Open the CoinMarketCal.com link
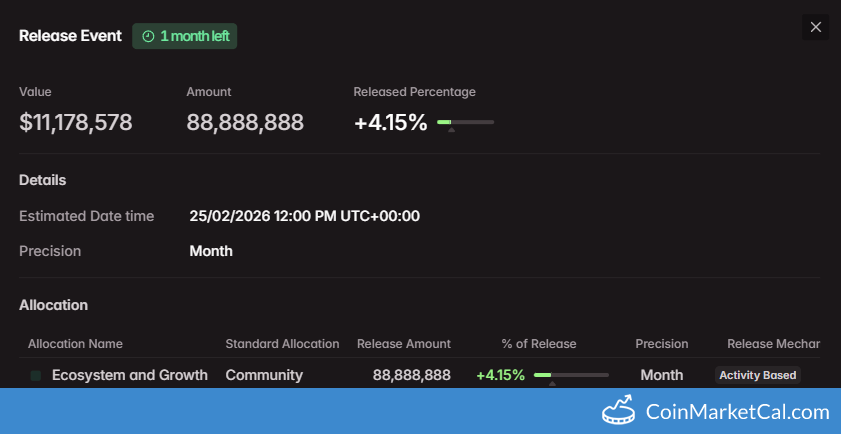Screen dimensions: 841x434 pos(738,411)
